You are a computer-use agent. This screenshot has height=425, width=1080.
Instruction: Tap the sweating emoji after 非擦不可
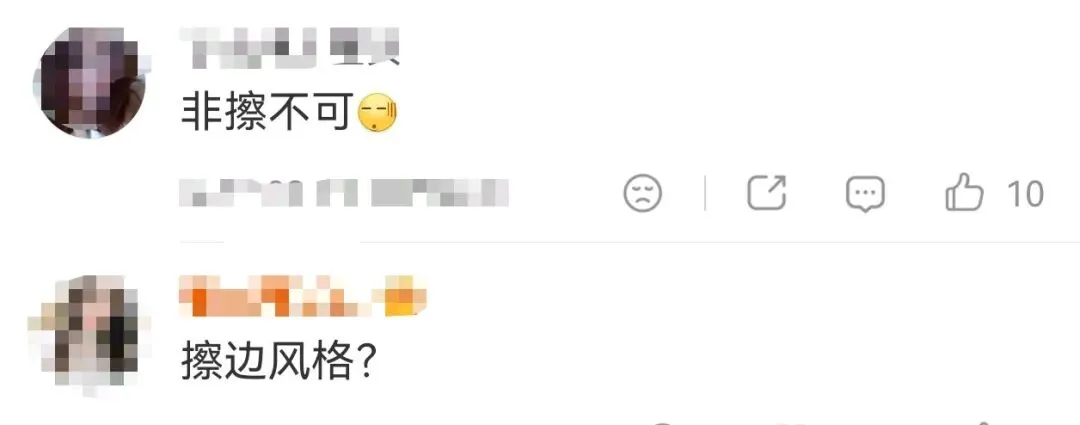point(378,114)
